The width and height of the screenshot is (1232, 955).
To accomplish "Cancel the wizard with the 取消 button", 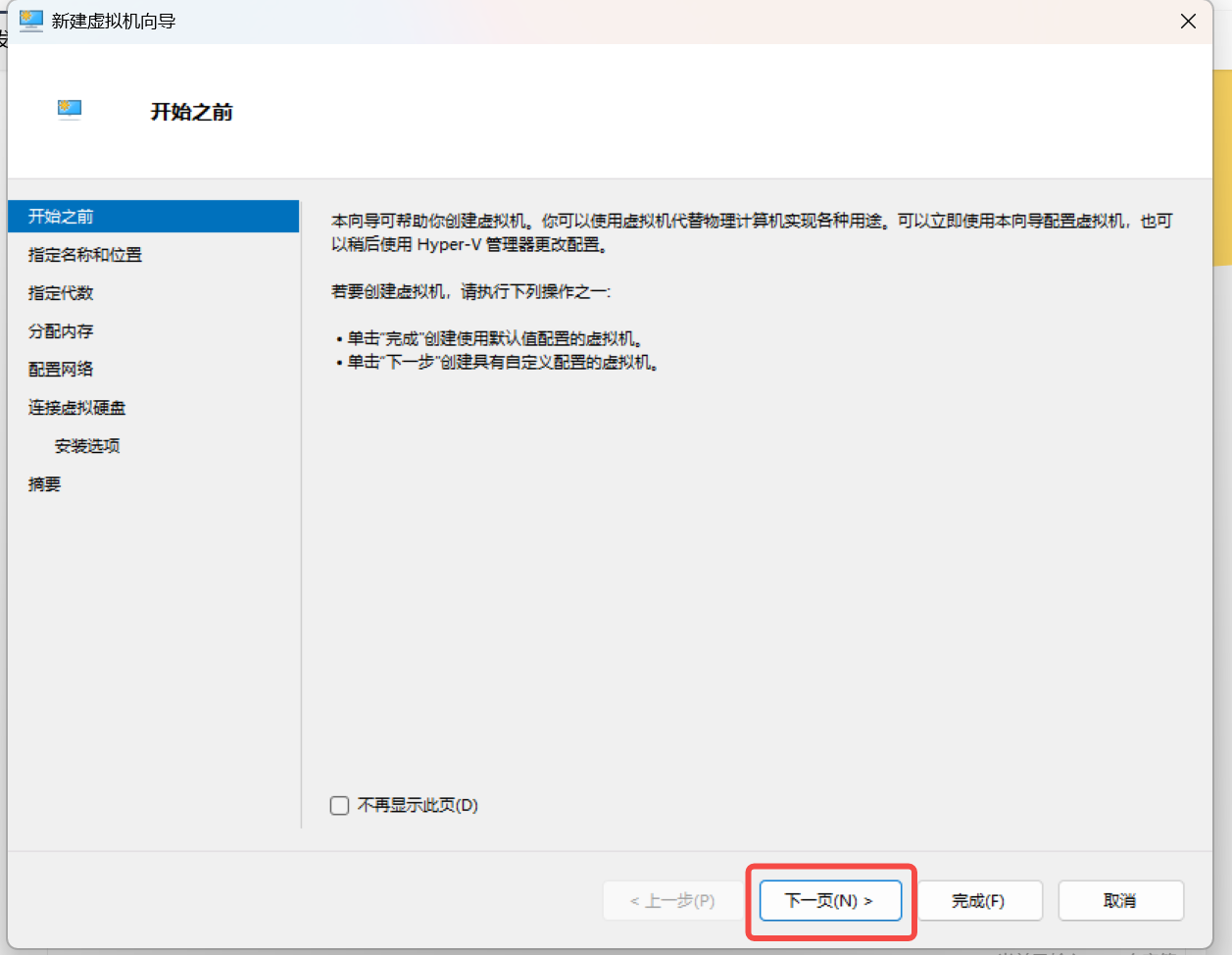I will [x=1120, y=901].
